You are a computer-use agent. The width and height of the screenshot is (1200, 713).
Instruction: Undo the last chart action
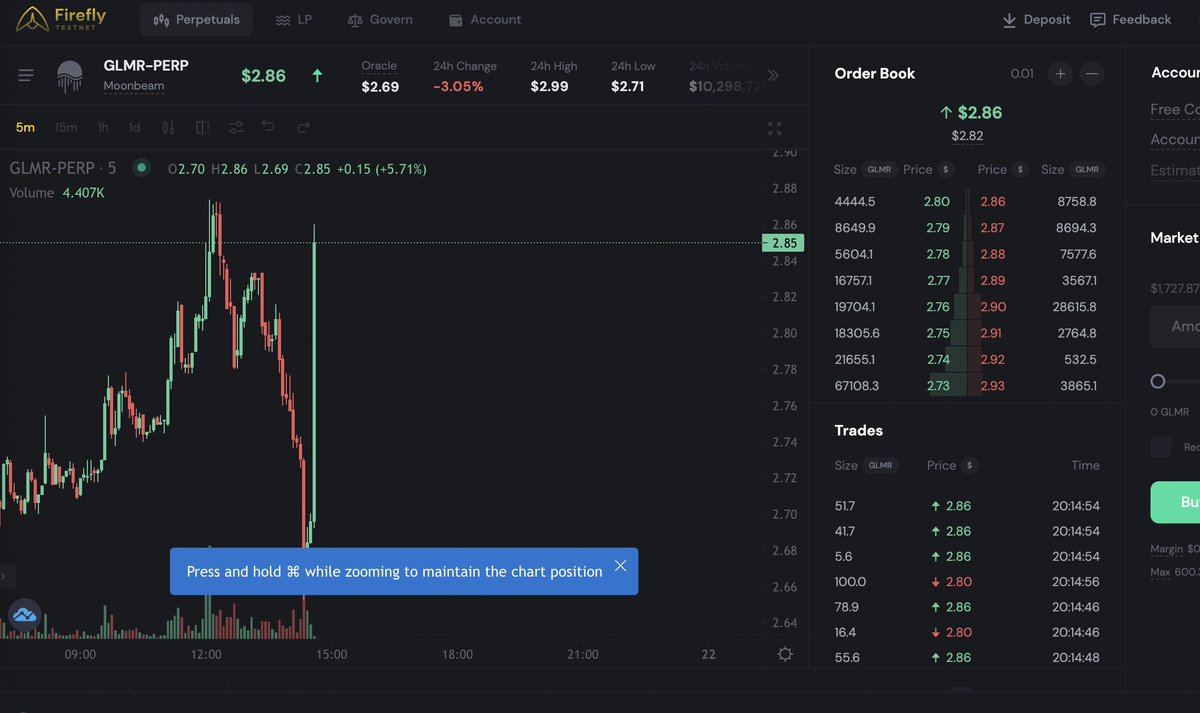268,127
